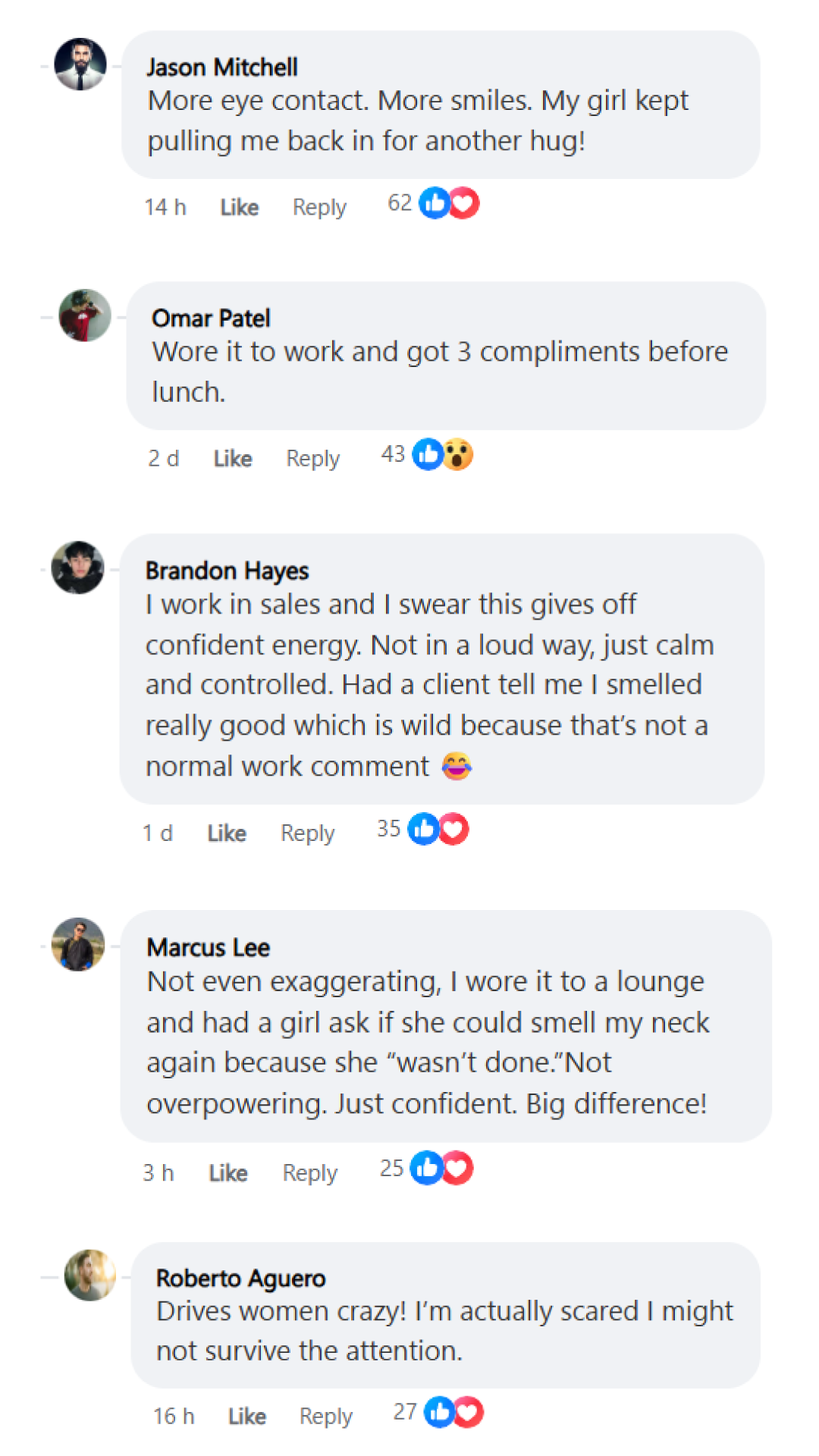Image resolution: width=819 pixels, height=1456 pixels.
Task: Reply to Marcus Lee's comment
Action: click(309, 1173)
